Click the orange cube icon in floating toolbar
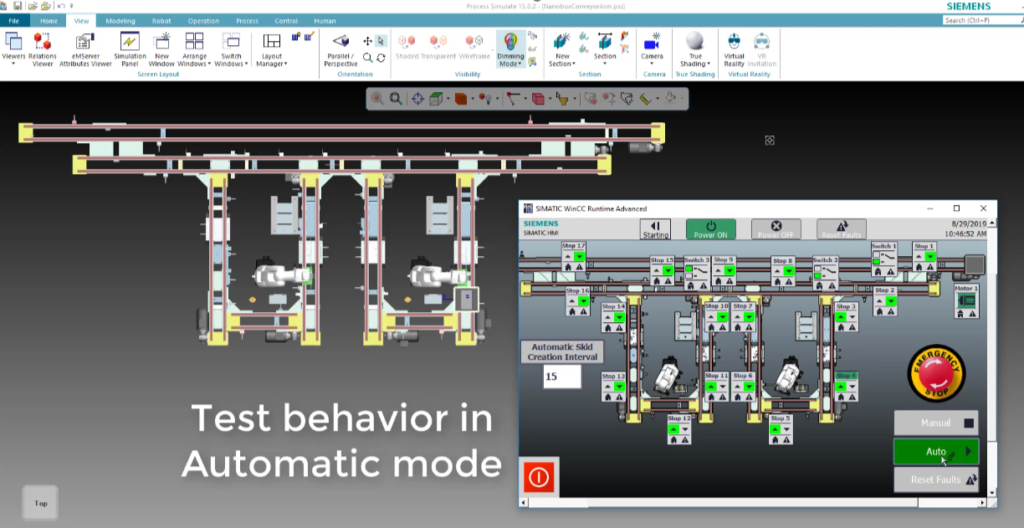The image size is (1024, 528). [x=460, y=99]
